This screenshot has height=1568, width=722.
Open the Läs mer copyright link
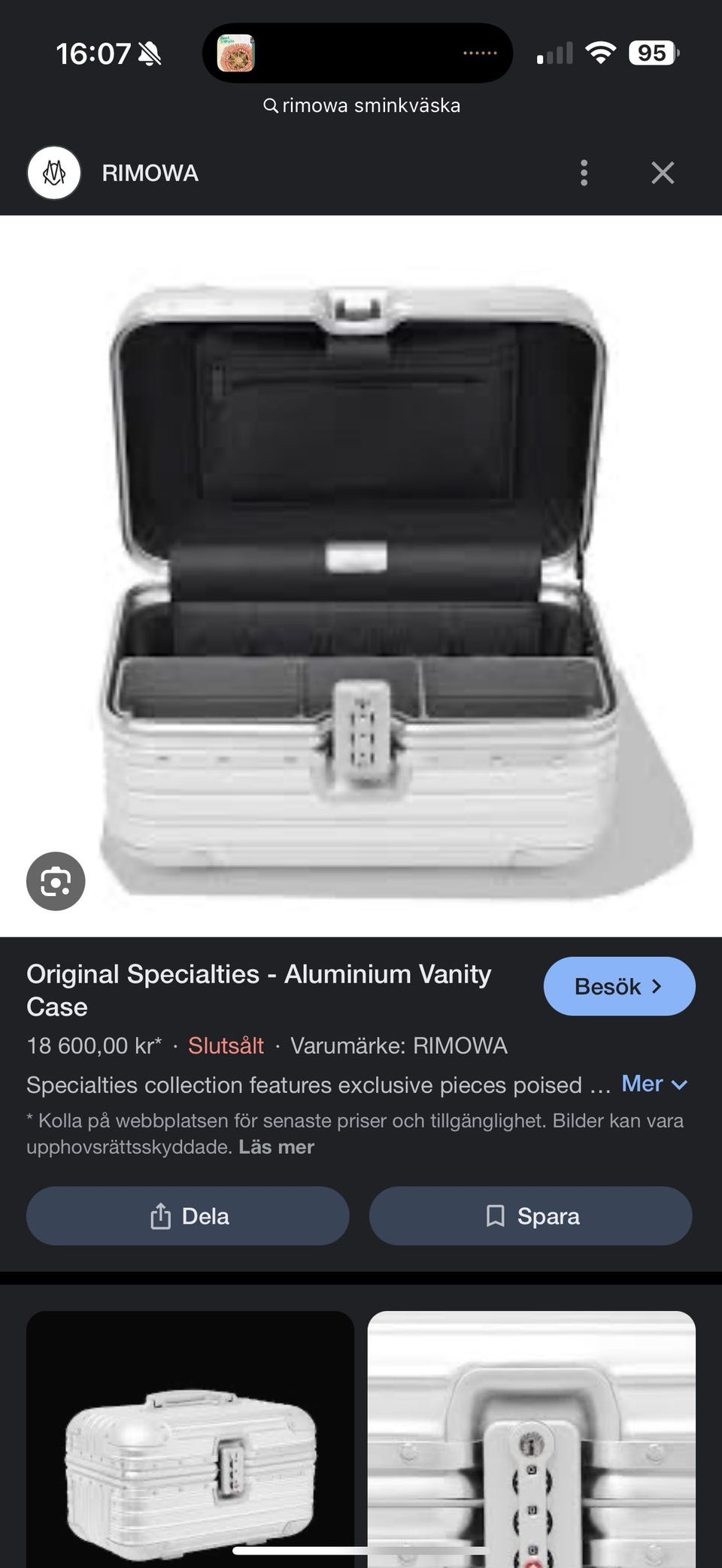point(276,1147)
